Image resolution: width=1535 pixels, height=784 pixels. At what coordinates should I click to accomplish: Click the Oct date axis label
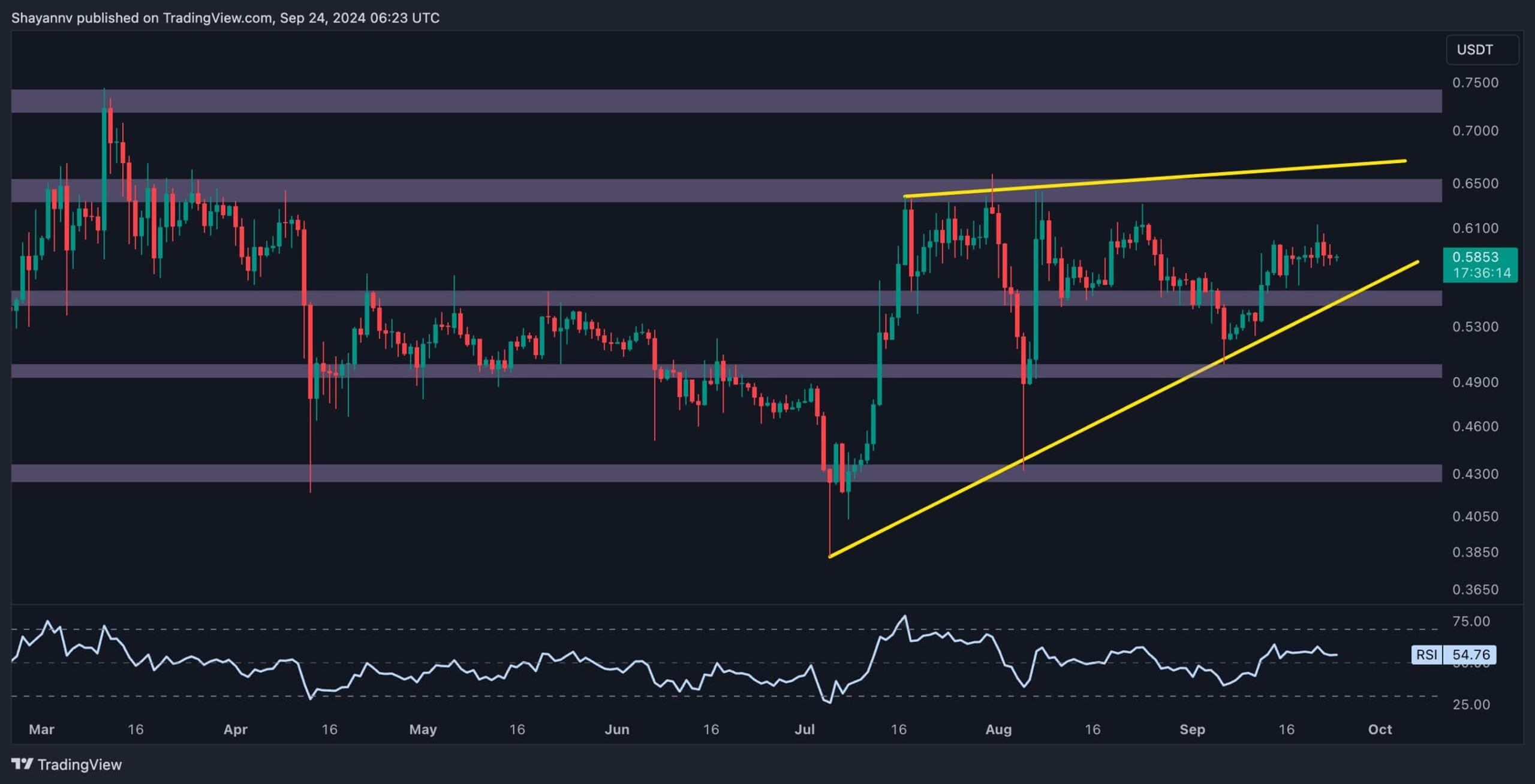[1380, 729]
